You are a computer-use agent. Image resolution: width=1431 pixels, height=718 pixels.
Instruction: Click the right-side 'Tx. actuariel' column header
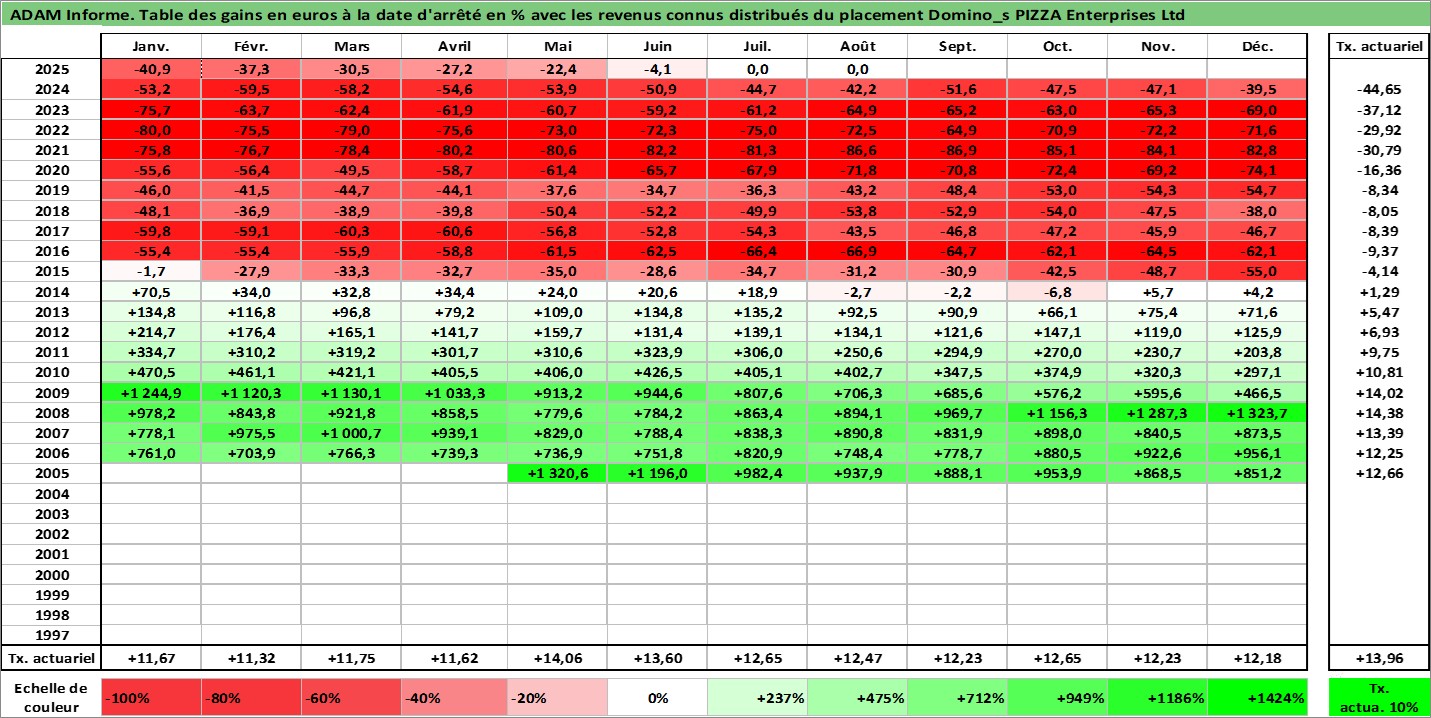coord(1379,47)
